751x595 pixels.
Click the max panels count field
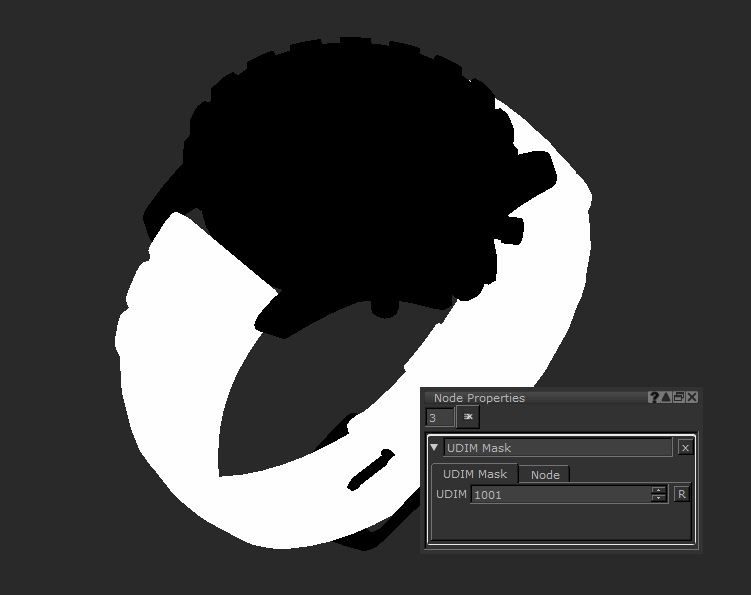(x=439, y=417)
